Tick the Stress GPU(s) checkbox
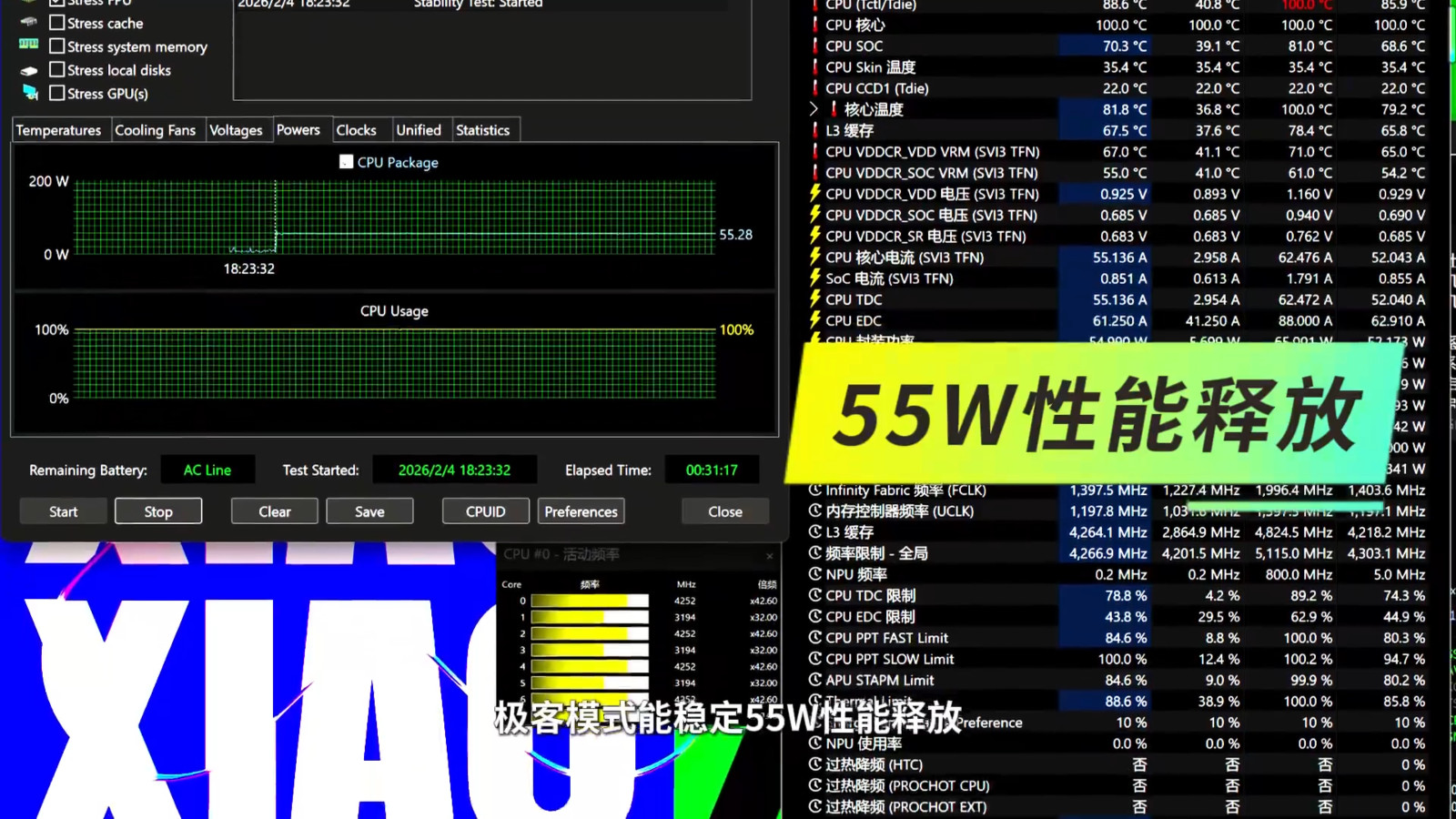 pos(57,93)
